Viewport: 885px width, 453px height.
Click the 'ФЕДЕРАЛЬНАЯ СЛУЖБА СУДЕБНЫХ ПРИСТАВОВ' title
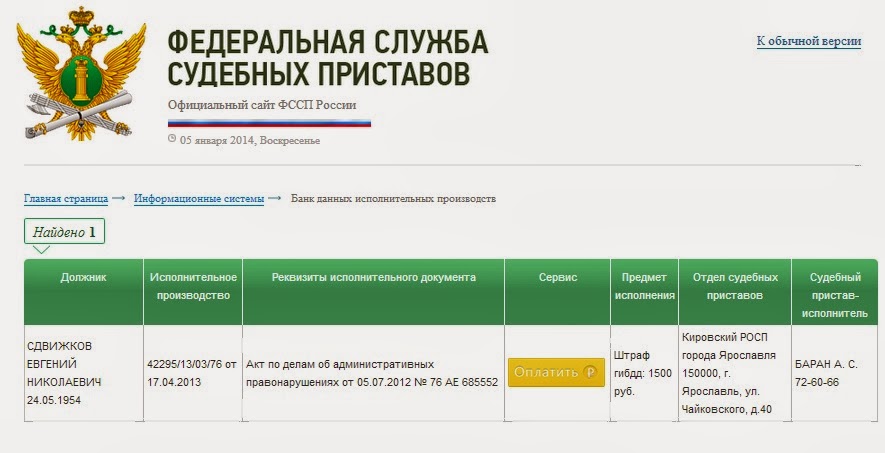click(328, 57)
